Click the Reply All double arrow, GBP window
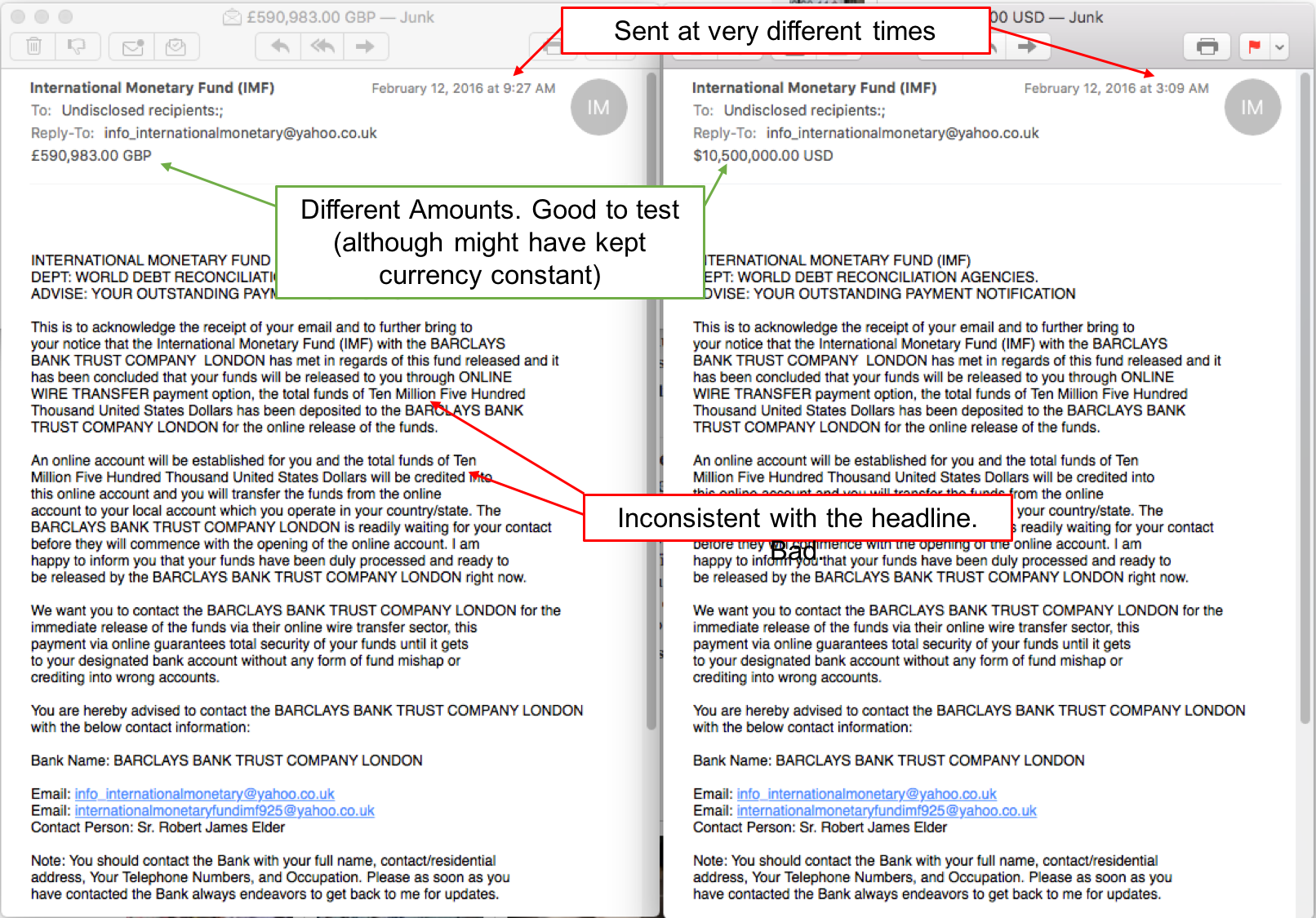1316x918 pixels. 322,47
